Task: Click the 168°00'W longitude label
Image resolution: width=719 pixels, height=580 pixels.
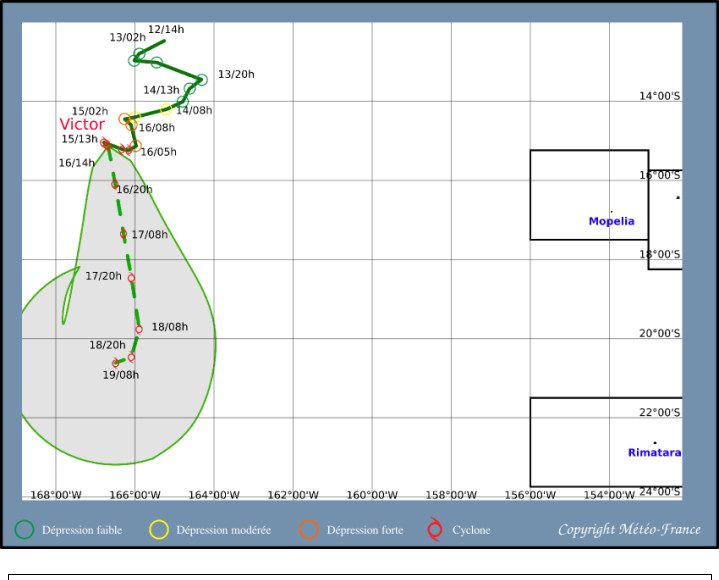Action: 56,495
